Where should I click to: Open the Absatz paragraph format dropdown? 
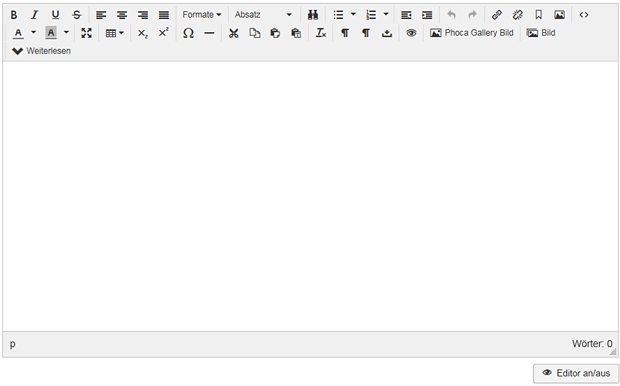(263, 15)
